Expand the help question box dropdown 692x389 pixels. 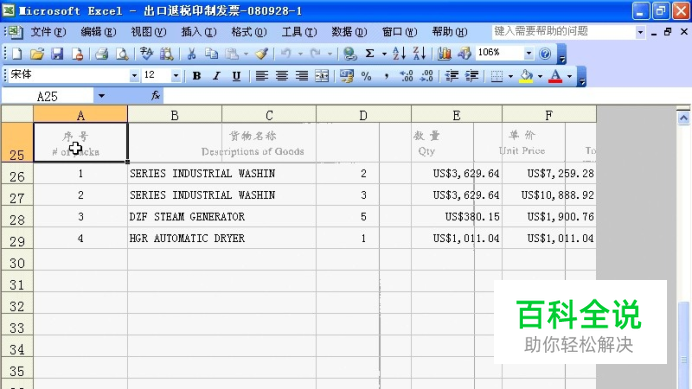click(x=640, y=32)
